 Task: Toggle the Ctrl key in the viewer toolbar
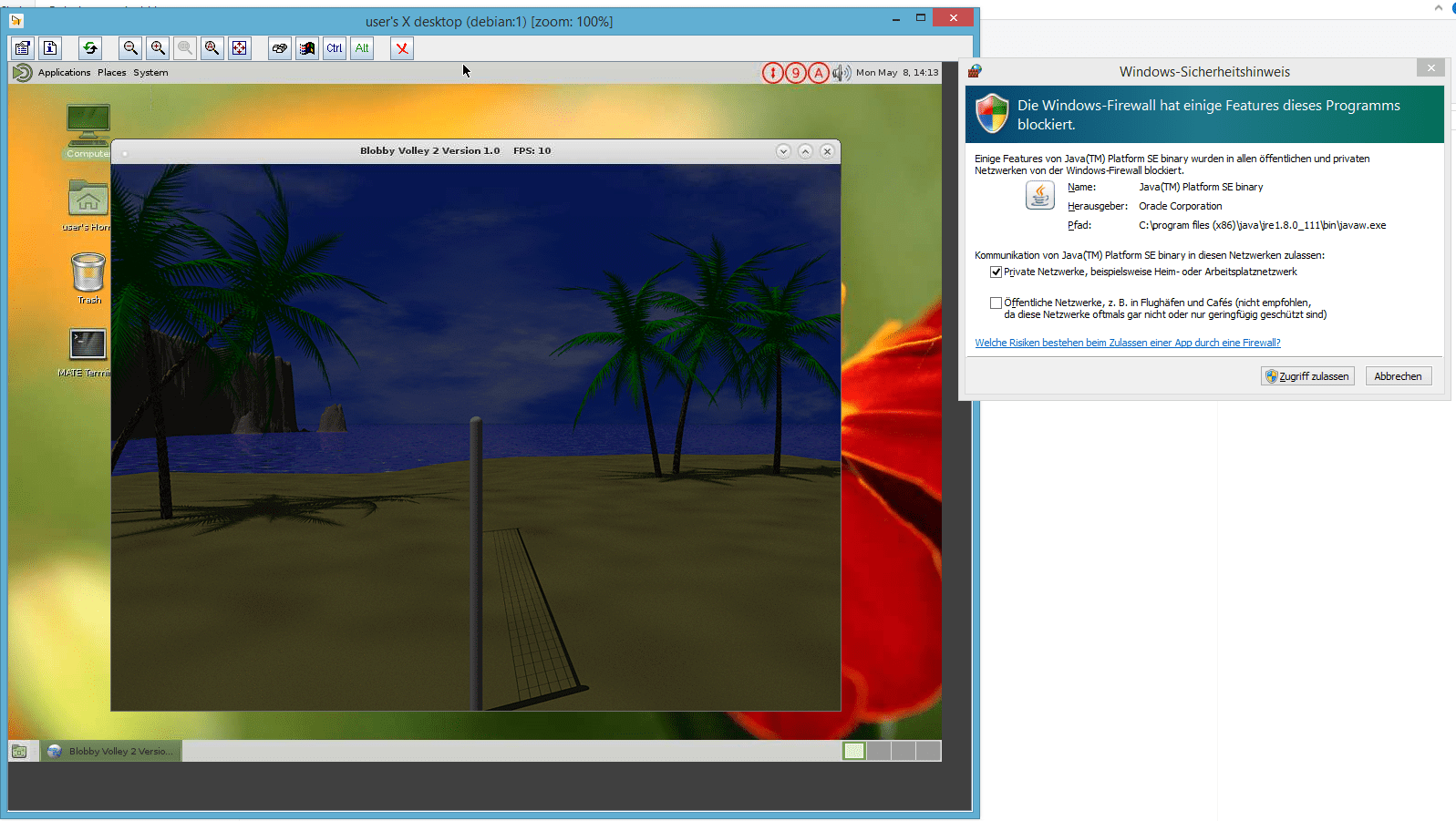[335, 48]
